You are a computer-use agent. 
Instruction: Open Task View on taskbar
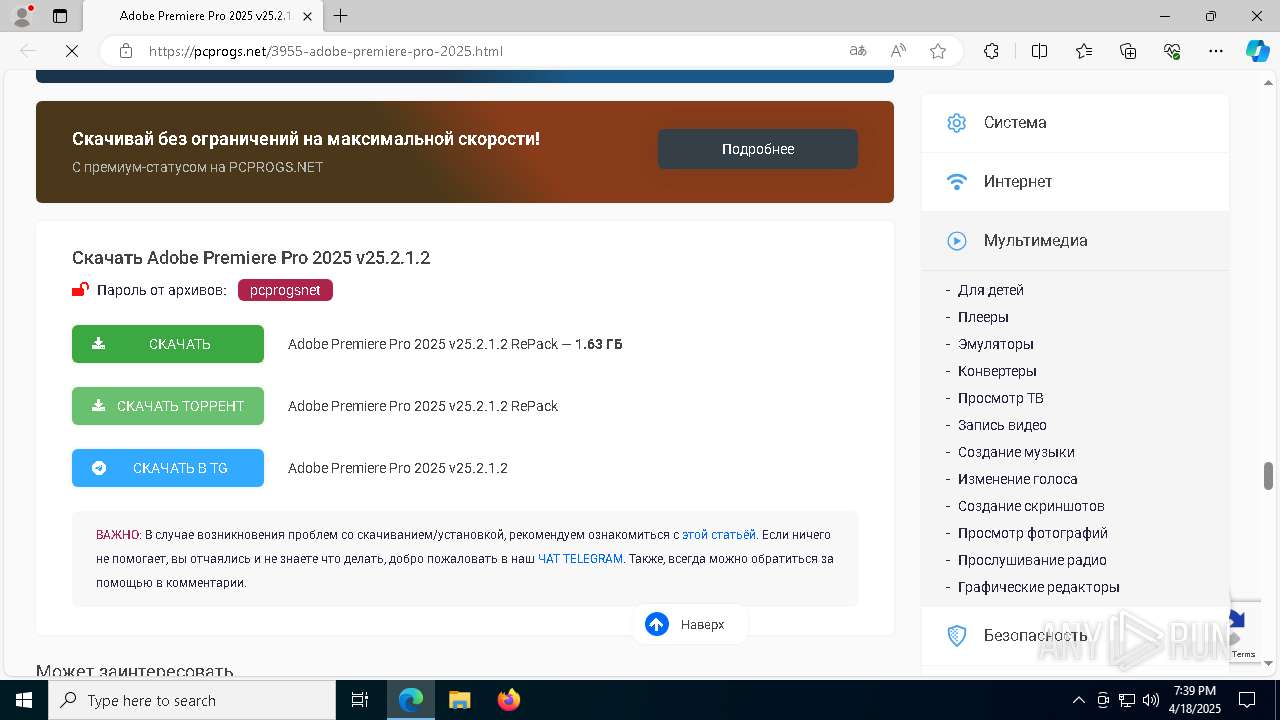coord(360,700)
